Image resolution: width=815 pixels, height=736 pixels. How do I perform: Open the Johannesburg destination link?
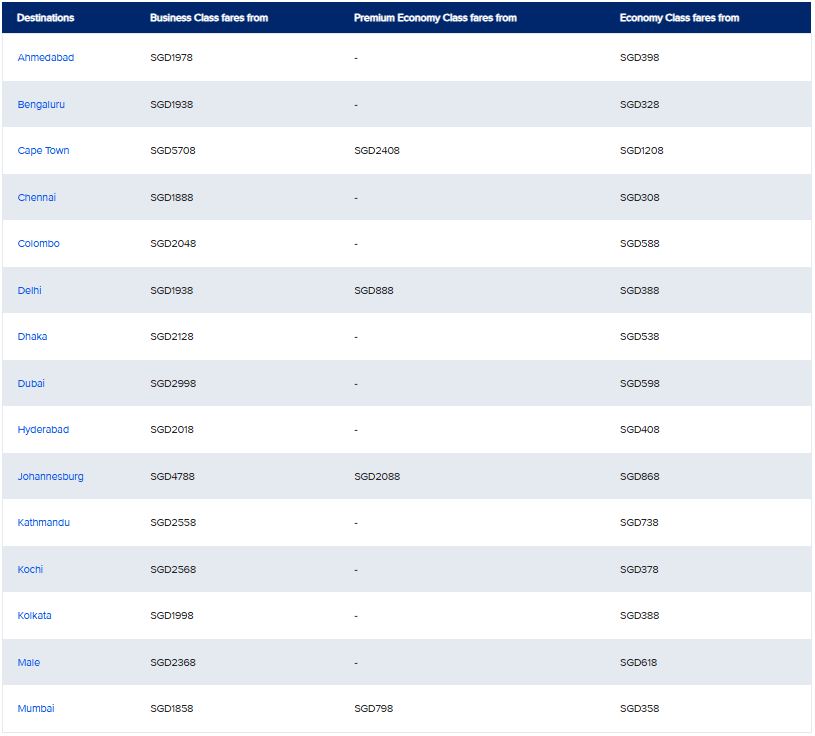tap(50, 477)
